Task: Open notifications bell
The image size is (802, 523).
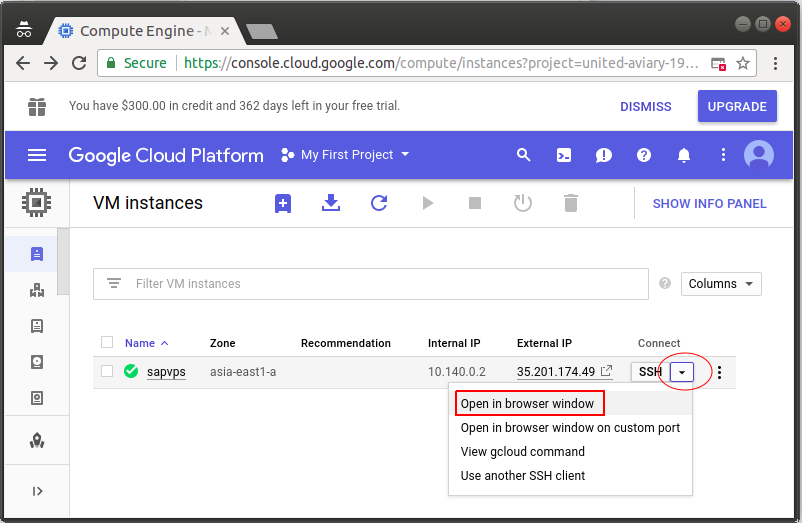Action: coord(683,155)
